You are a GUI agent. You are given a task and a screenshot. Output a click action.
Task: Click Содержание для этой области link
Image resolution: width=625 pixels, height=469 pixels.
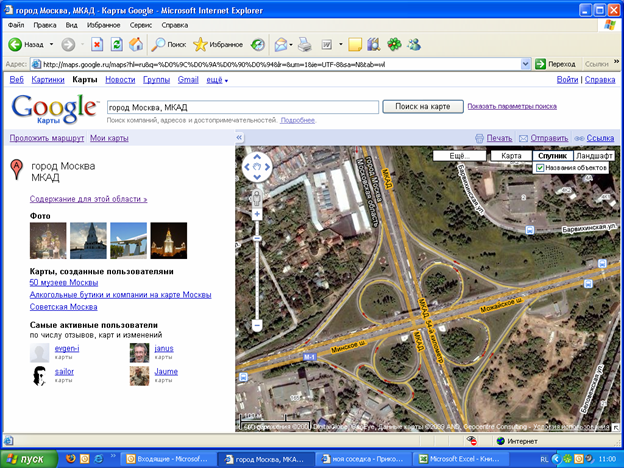pyautogui.click(x=88, y=199)
